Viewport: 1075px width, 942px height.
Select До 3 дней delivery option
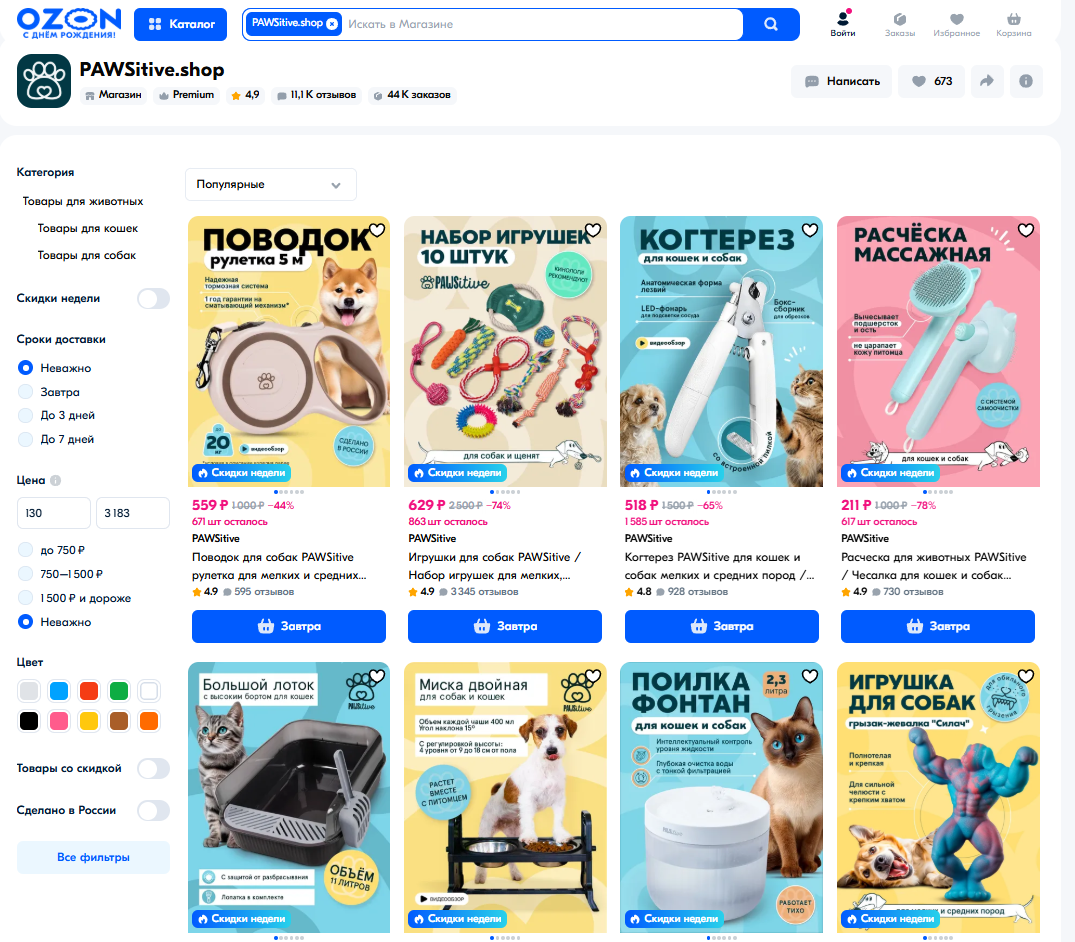tap(56, 415)
